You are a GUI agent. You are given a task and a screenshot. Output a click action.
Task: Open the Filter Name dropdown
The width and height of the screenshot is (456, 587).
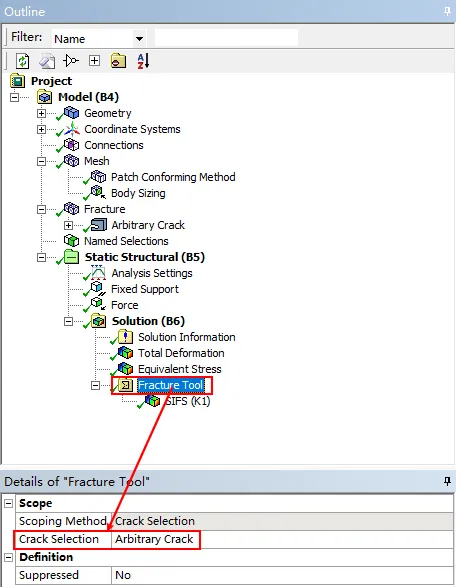139,39
